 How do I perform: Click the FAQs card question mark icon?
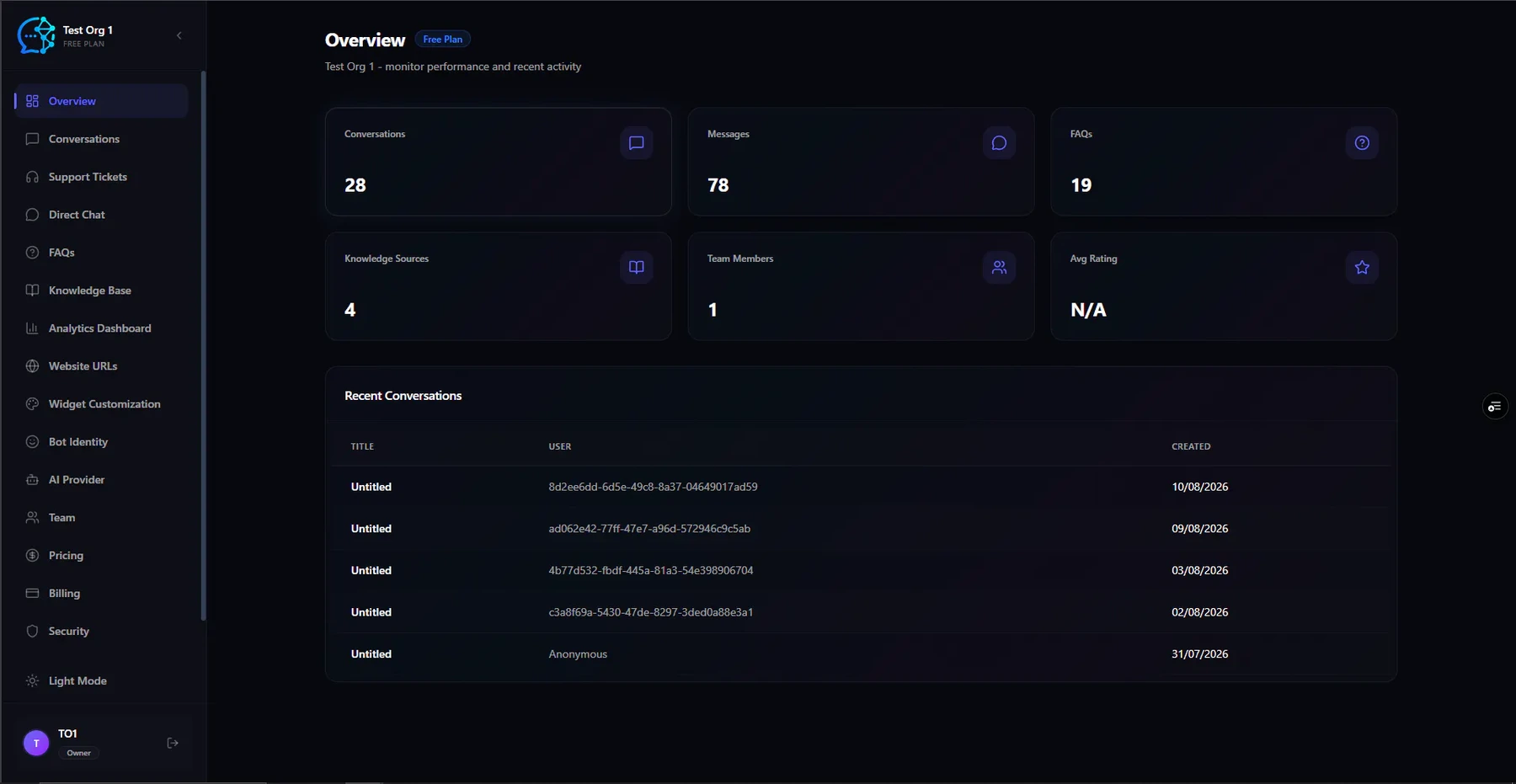coord(1362,143)
